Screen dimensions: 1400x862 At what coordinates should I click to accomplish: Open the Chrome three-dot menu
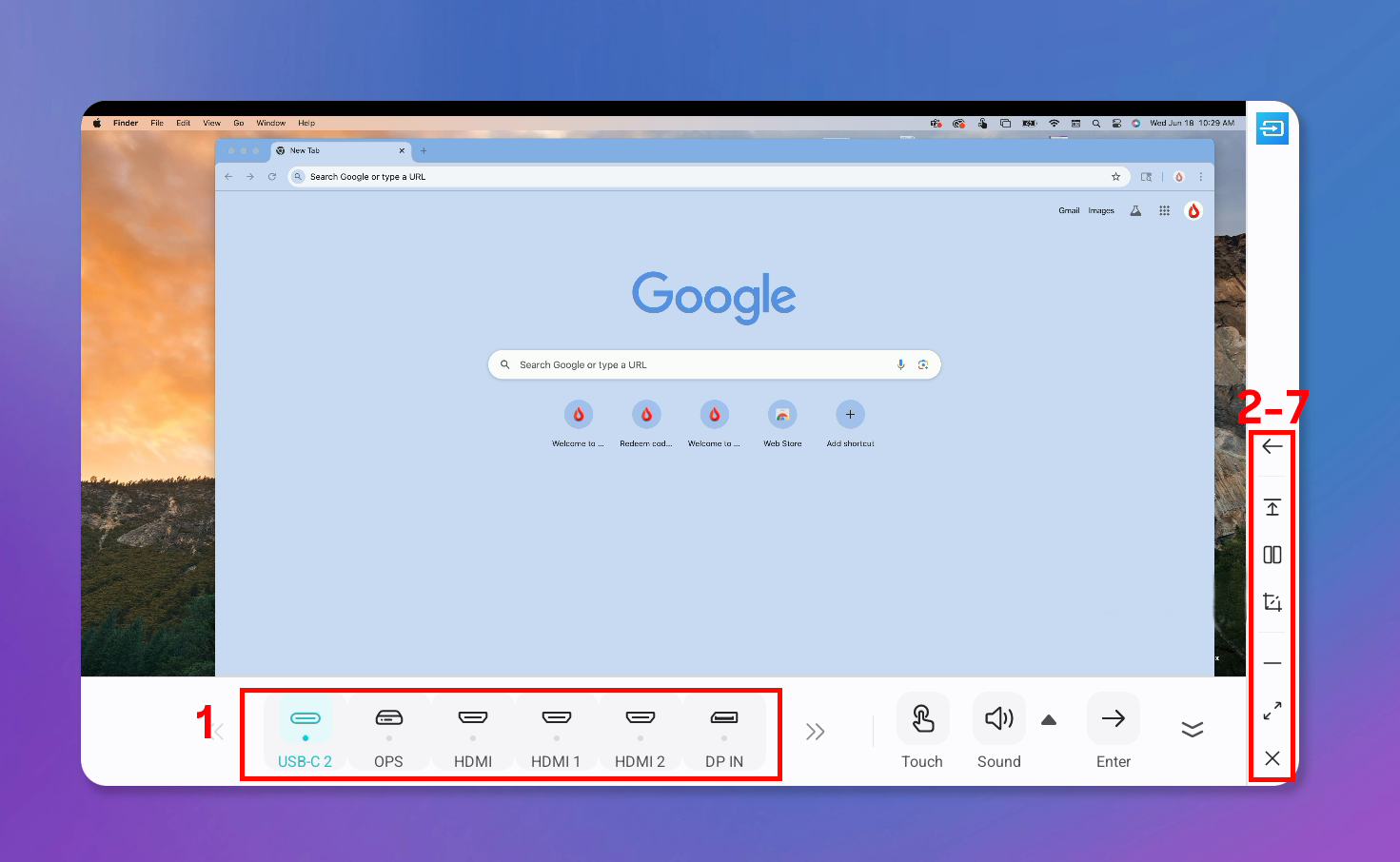click(x=1200, y=177)
